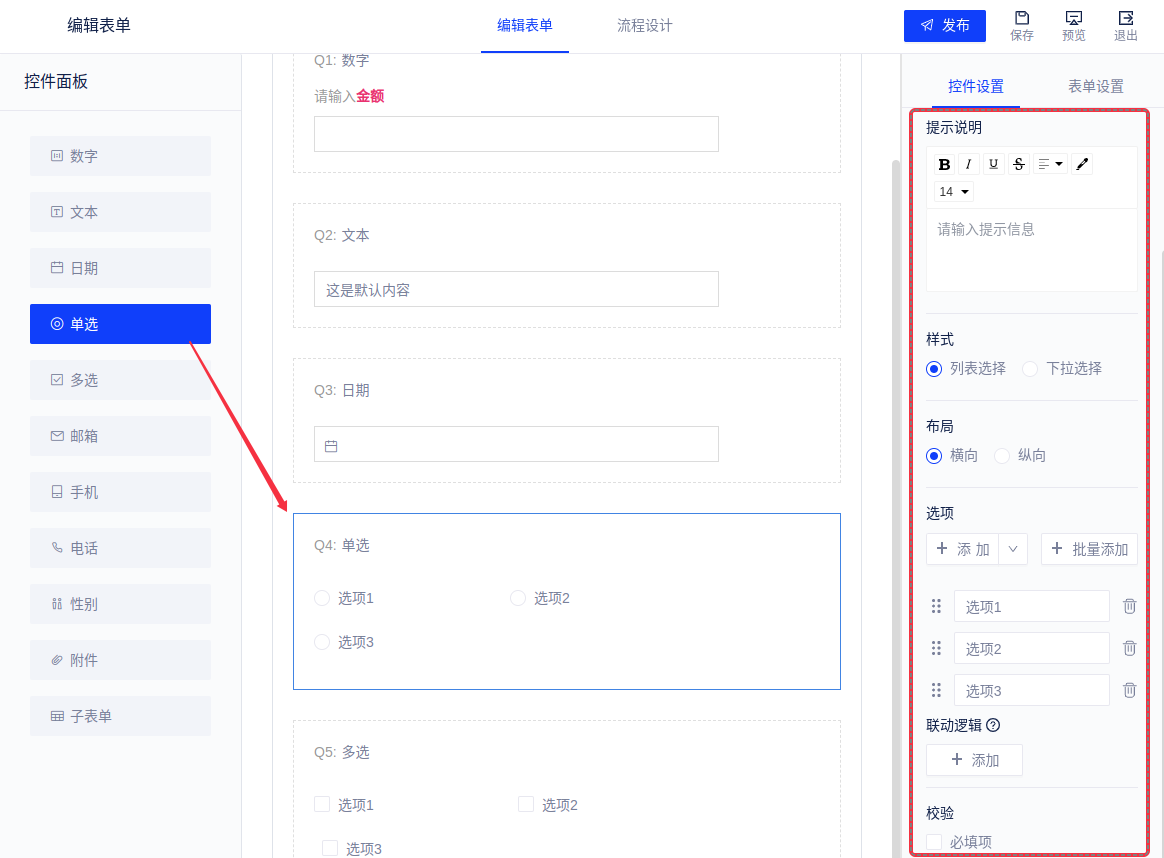Enable the 必填项 checkbox
The image size is (1164, 858).
coord(934,842)
